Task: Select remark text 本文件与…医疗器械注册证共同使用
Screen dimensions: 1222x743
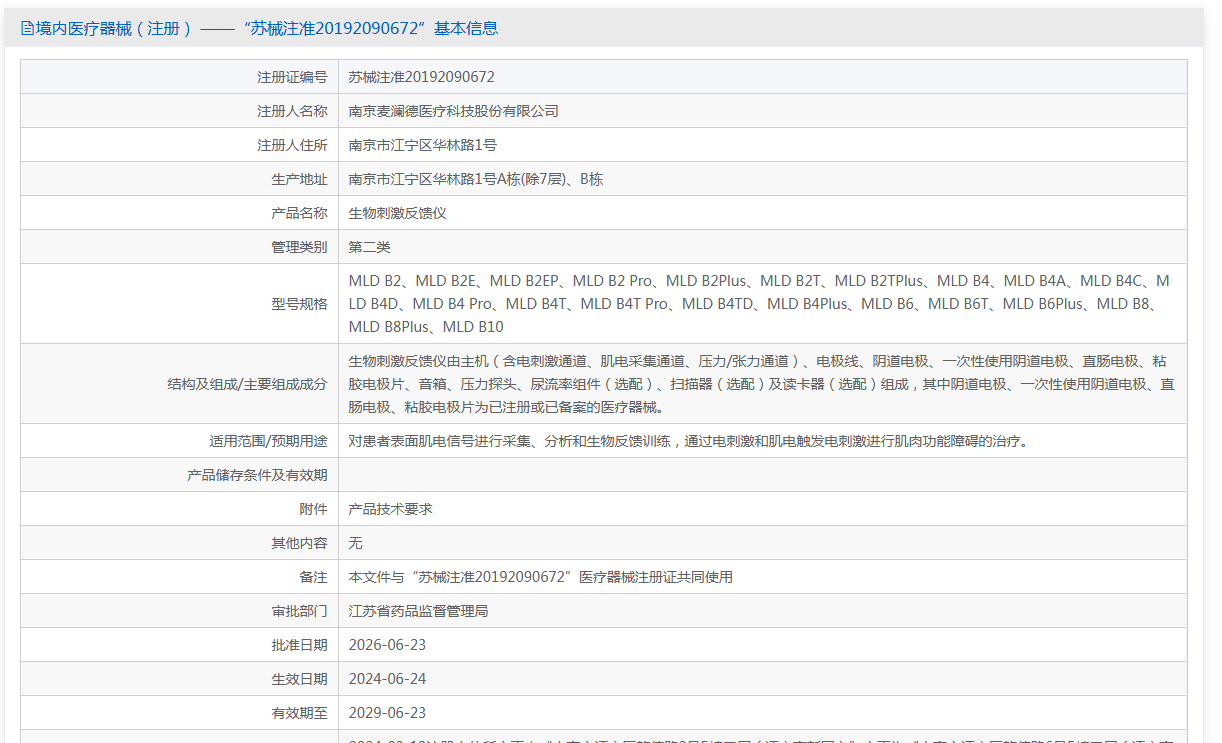Action: pyautogui.click(x=540, y=577)
